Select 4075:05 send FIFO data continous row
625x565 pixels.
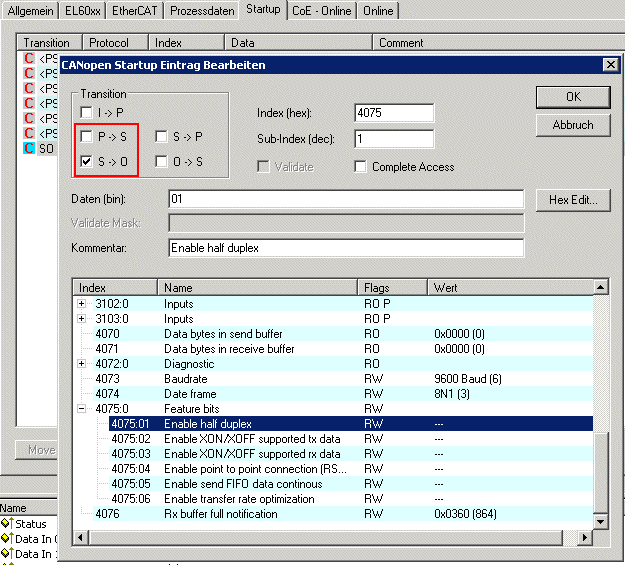click(351, 484)
